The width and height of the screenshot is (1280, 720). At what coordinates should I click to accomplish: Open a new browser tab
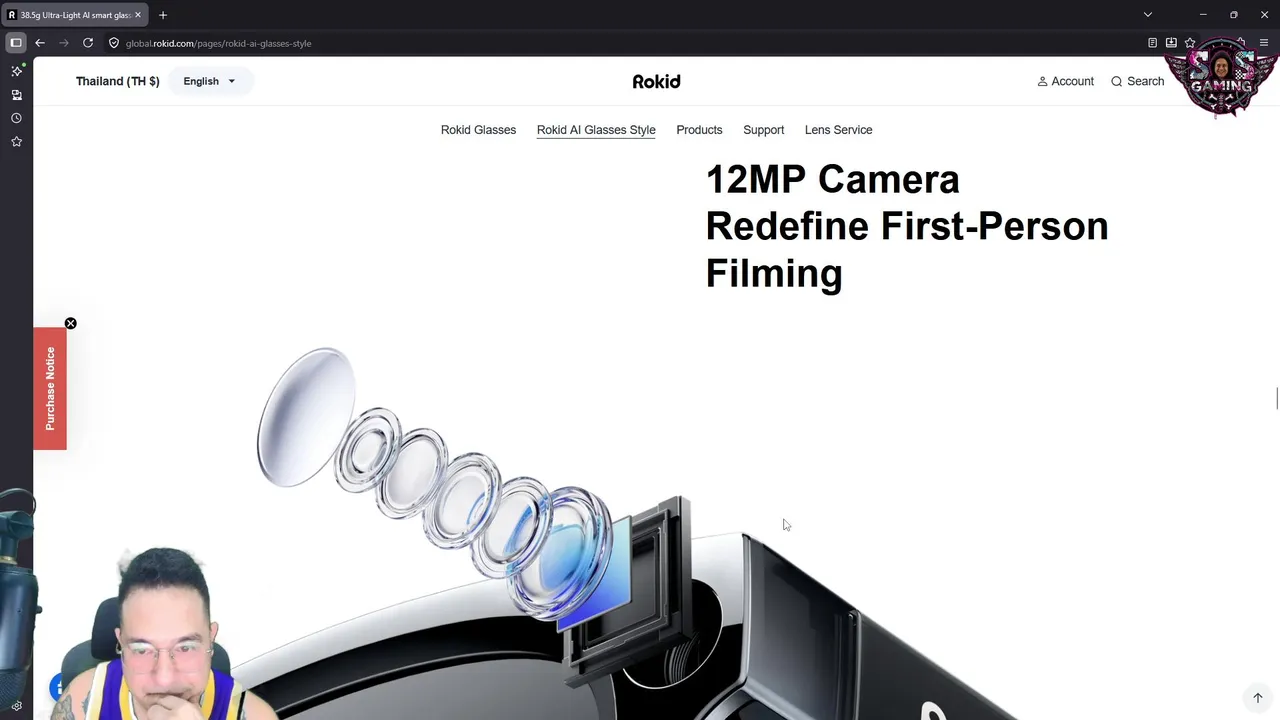tap(163, 15)
